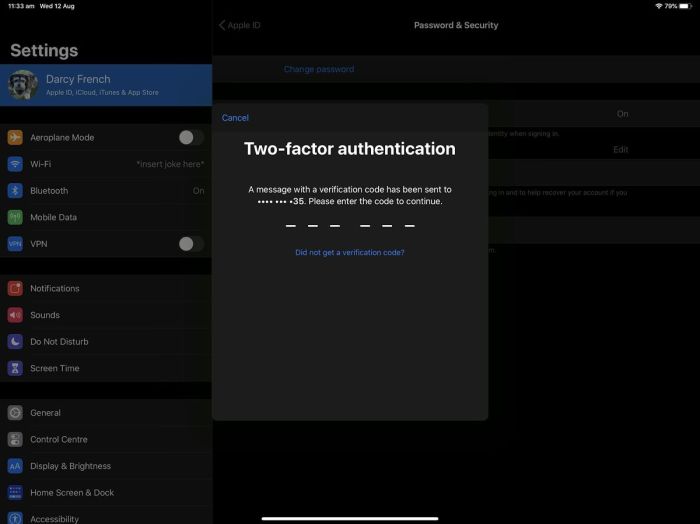This screenshot has height=524, width=700.
Task: Cancel the two-factor authentication dialog
Action: click(x=235, y=118)
